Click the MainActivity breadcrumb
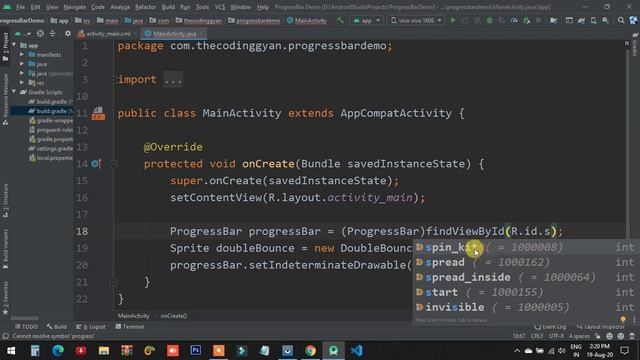 [x=133, y=316]
